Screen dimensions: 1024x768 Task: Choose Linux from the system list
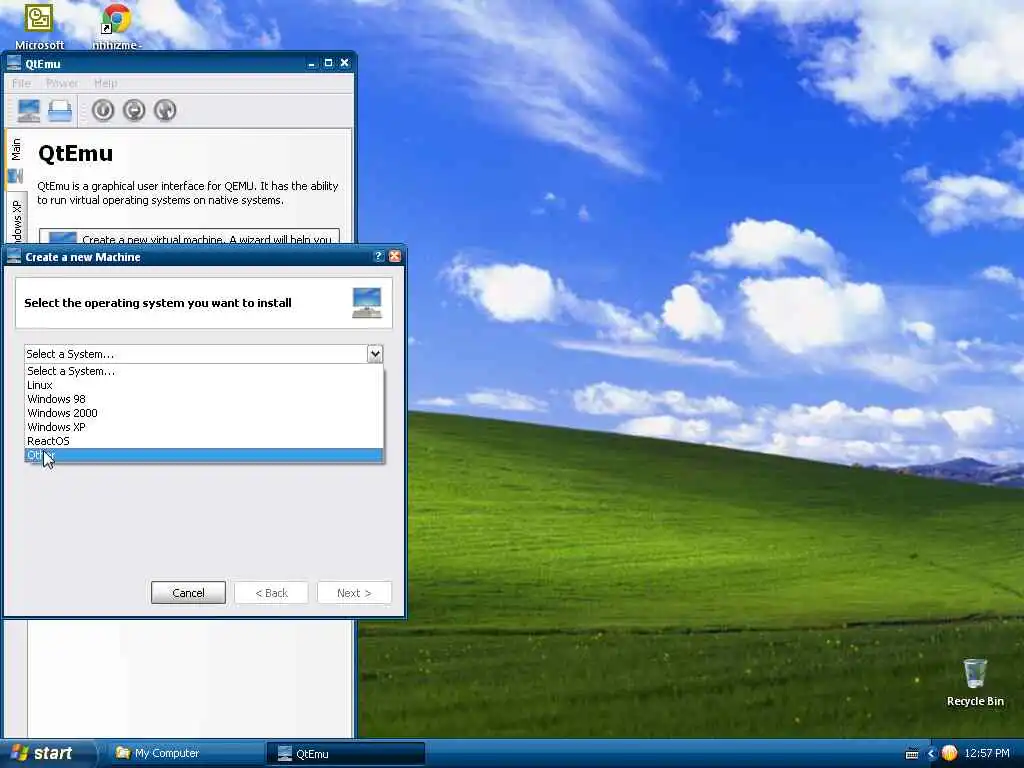(204, 385)
